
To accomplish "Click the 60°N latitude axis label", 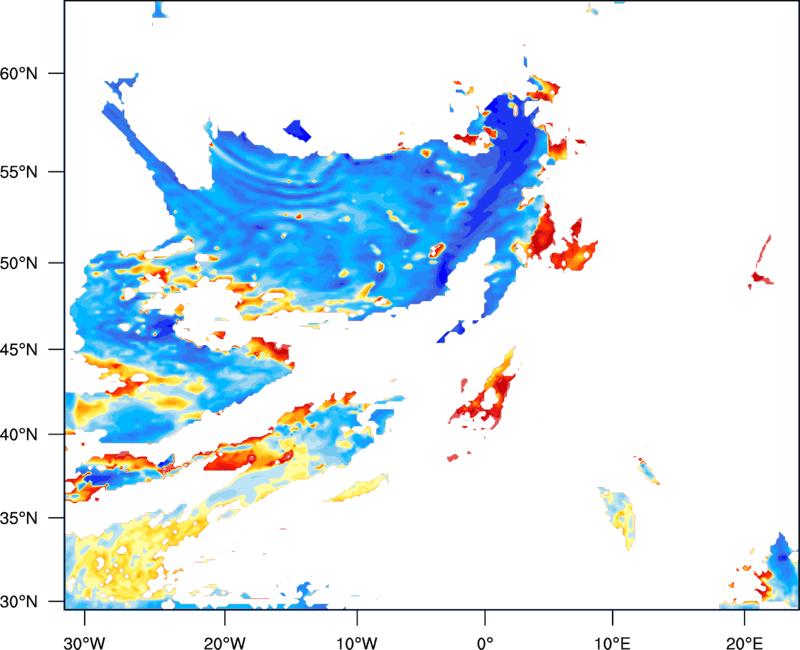I will click(x=19, y=73).
